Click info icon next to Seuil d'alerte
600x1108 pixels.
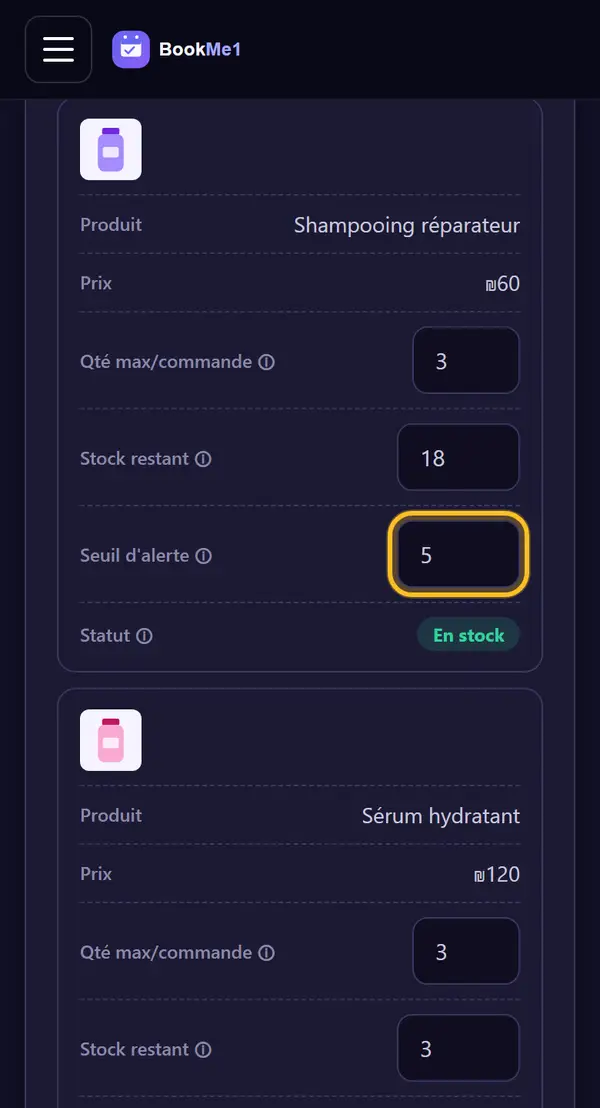pos(204,556)
